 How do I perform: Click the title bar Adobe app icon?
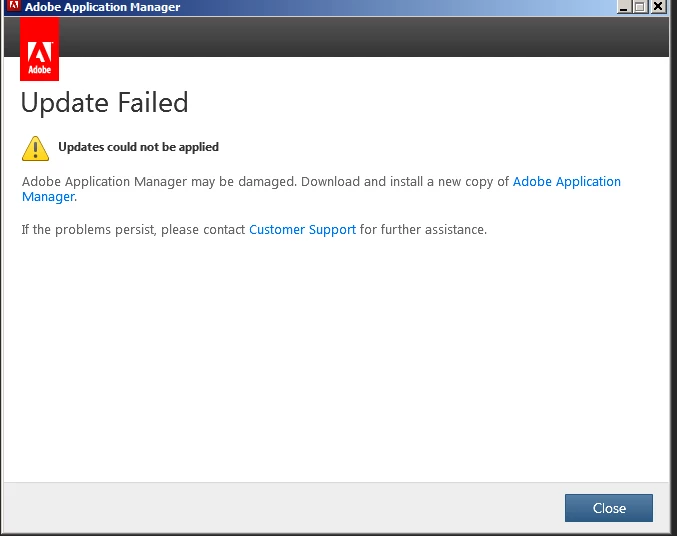point(13,6)
